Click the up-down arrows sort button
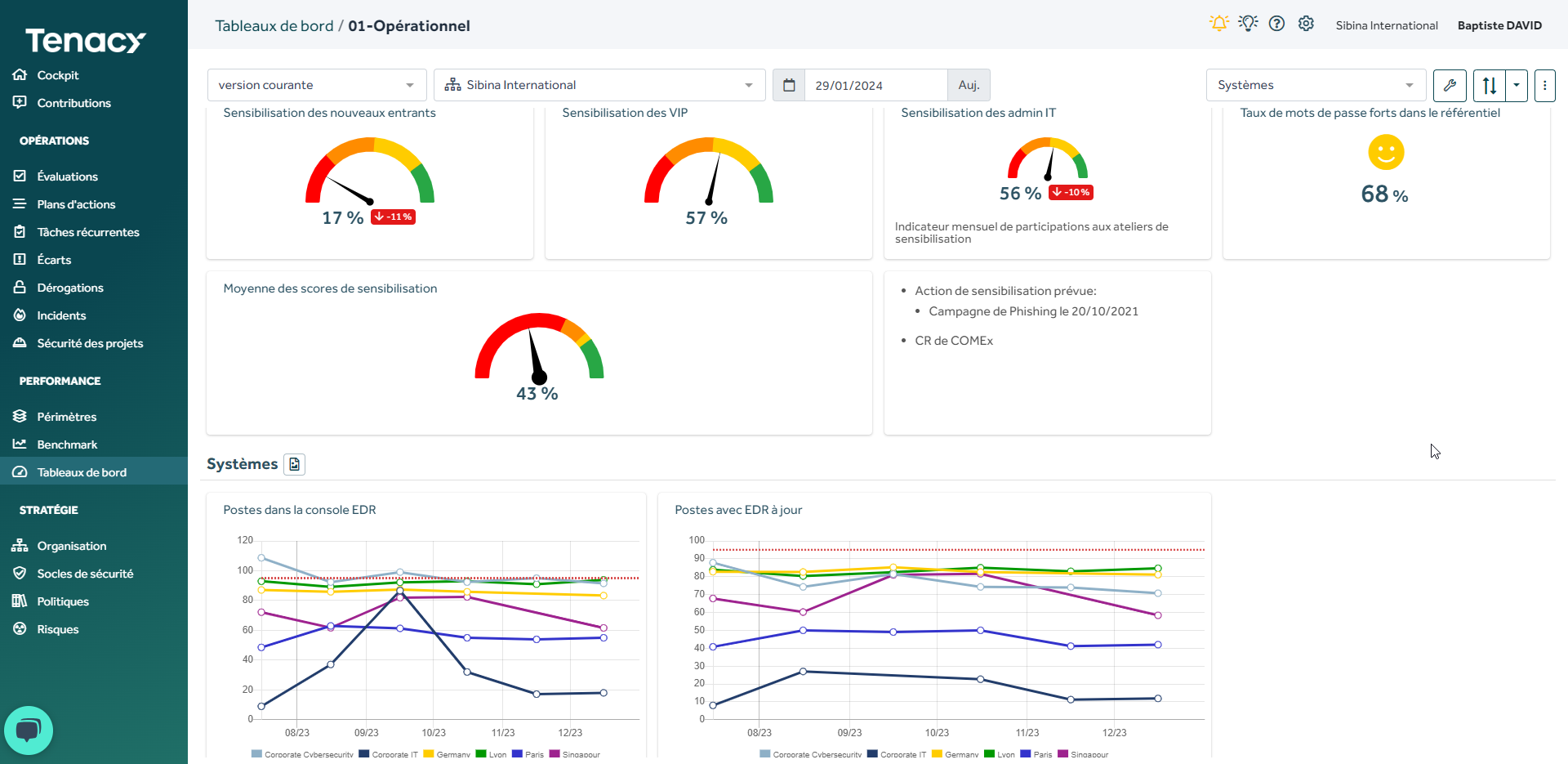Image resolution: width=1568 pixels, height=764 pixels. point(1489,85)
